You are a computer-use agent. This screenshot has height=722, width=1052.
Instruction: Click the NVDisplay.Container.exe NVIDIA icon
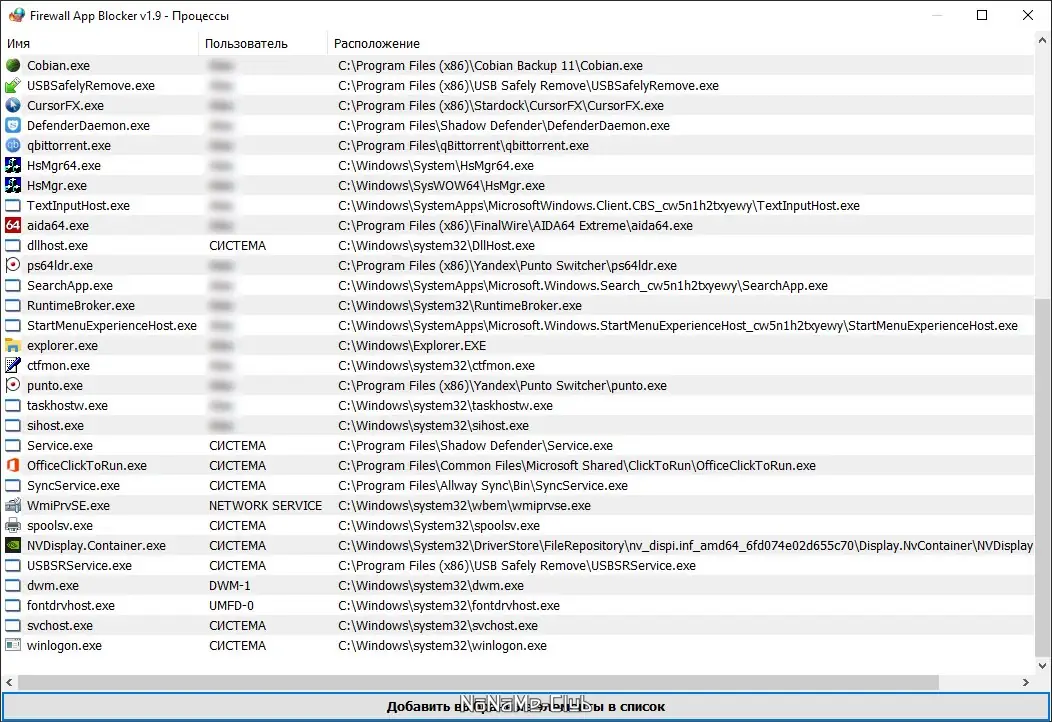[13, 546]
